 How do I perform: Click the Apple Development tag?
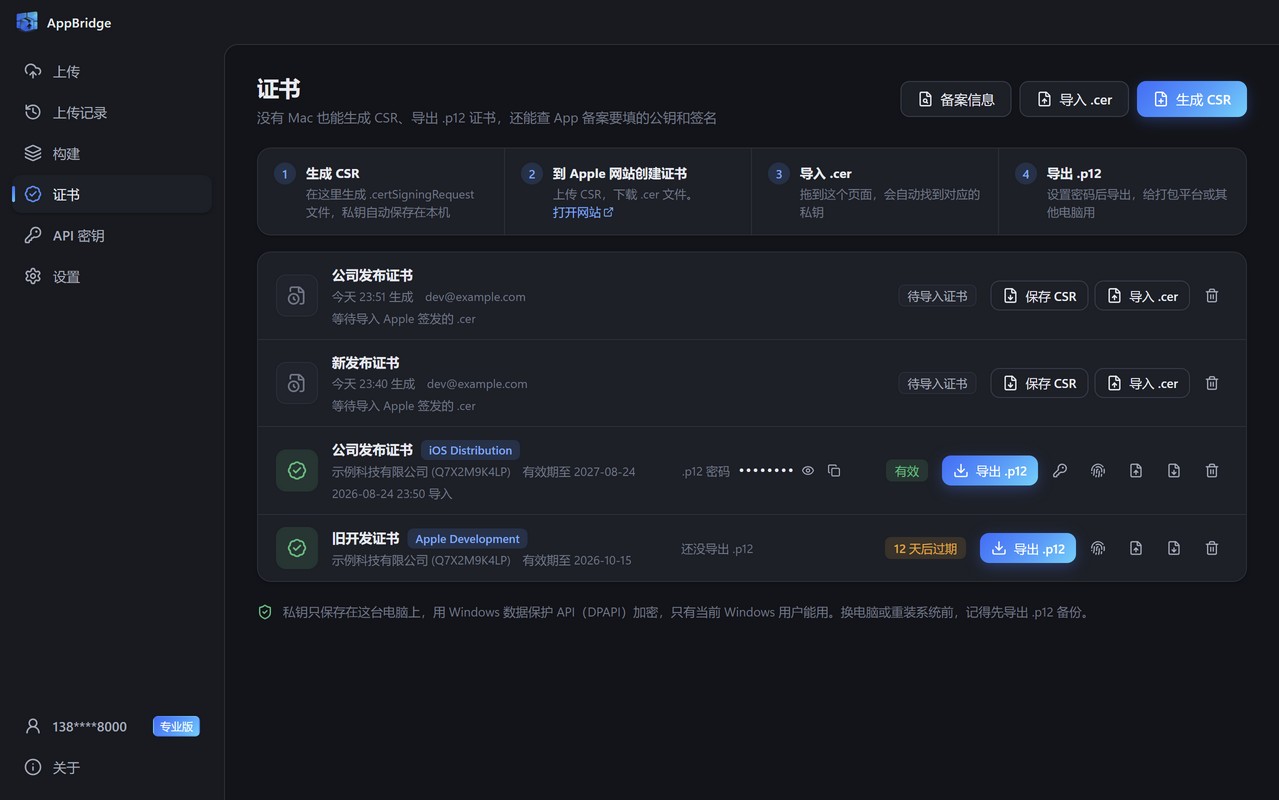click(x=467, y=539)
